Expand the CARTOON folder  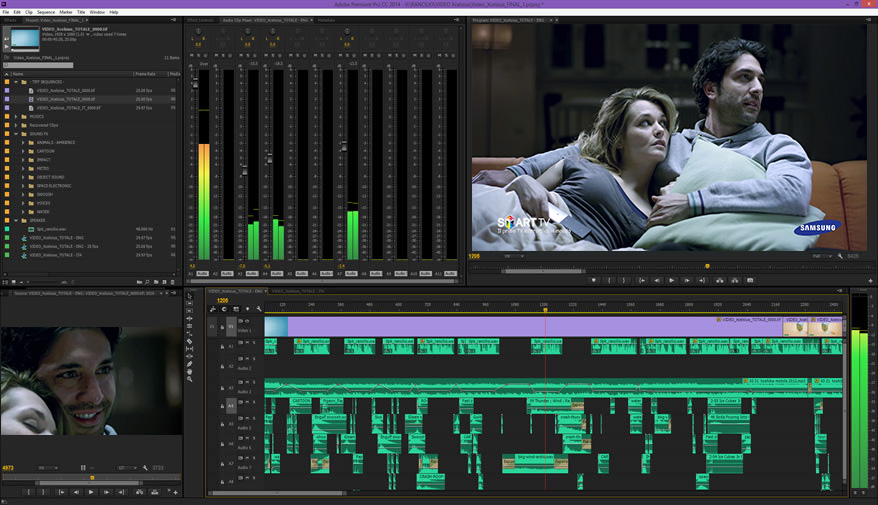click(x=23, y=151)
